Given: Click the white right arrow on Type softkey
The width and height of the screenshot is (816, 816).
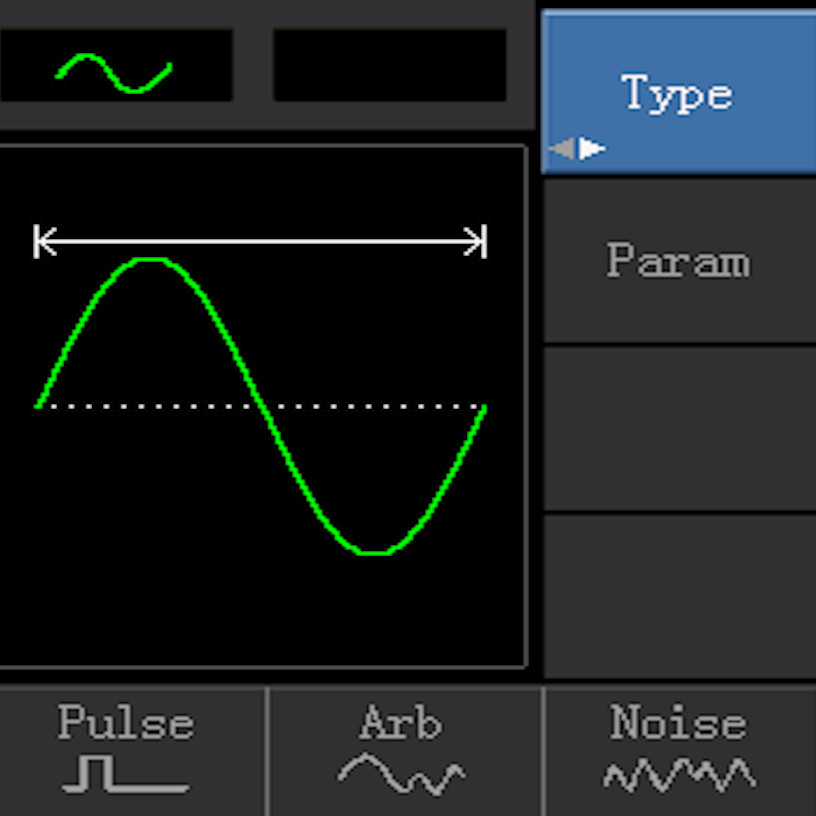Looking at the screenshot, I should coord(594,149).
